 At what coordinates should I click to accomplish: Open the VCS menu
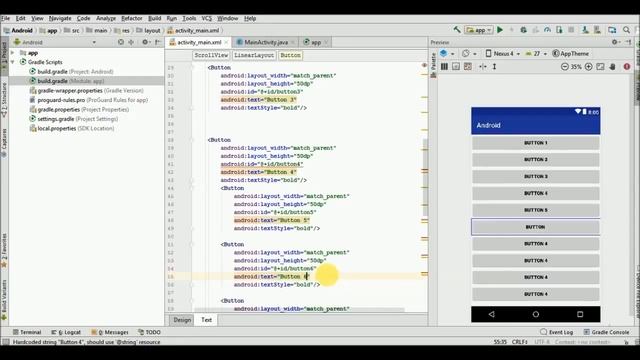pyautogui.click(x=207, y=18)
